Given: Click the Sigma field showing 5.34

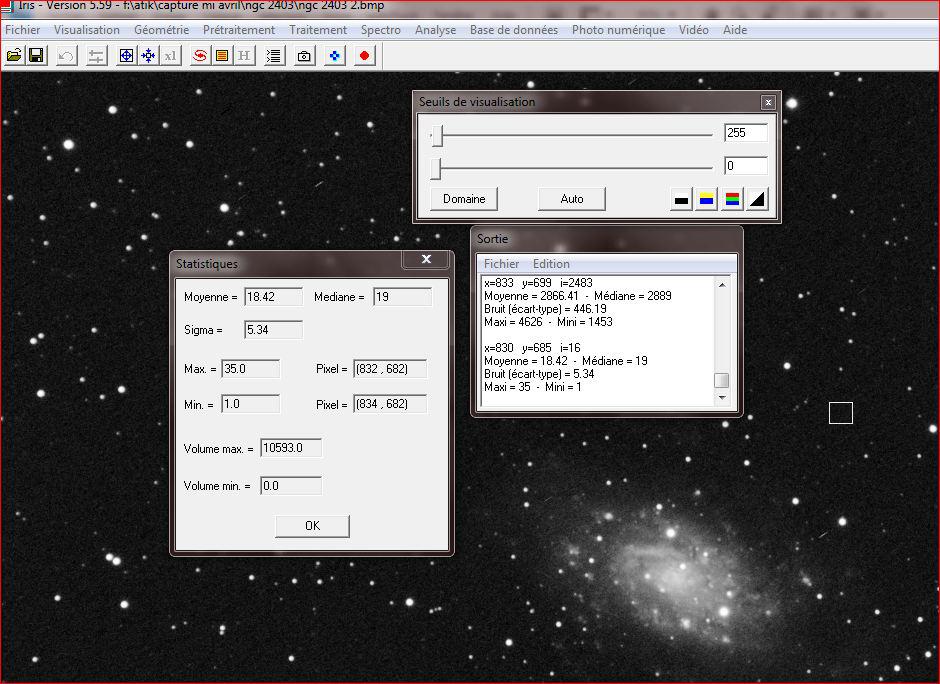Looking at the screenshot, I should (273, 330).
